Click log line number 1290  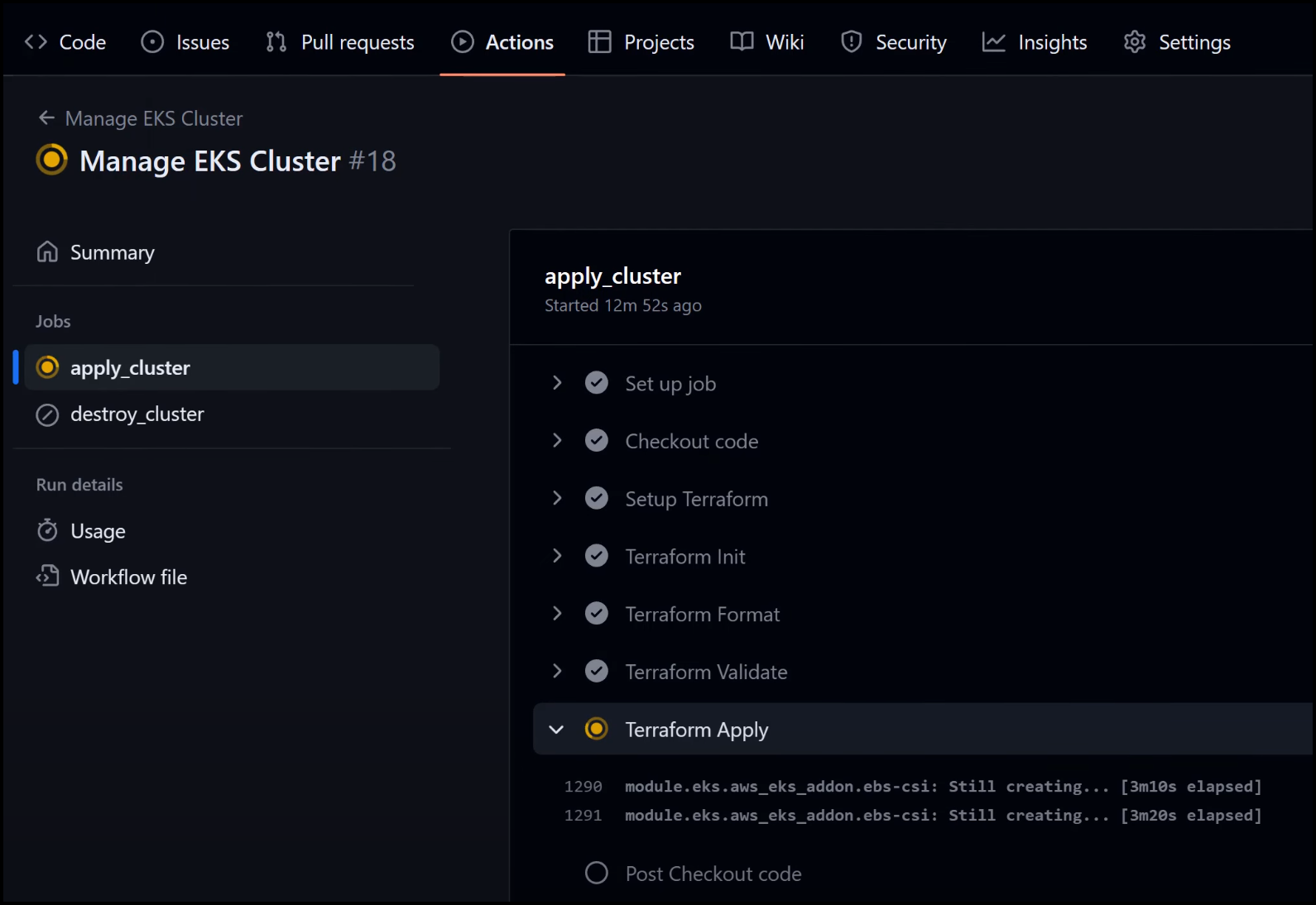click(x=584, y=787)
